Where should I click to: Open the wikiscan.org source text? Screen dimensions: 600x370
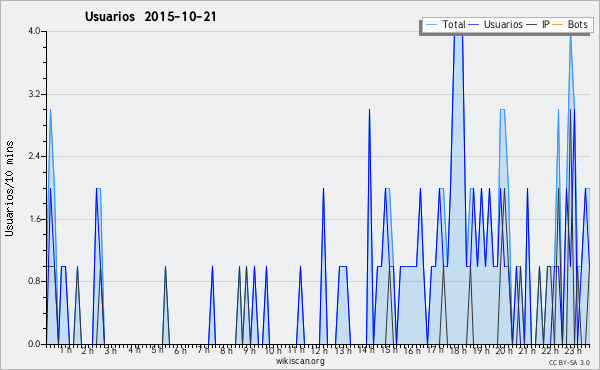click(x=300, y=361)
